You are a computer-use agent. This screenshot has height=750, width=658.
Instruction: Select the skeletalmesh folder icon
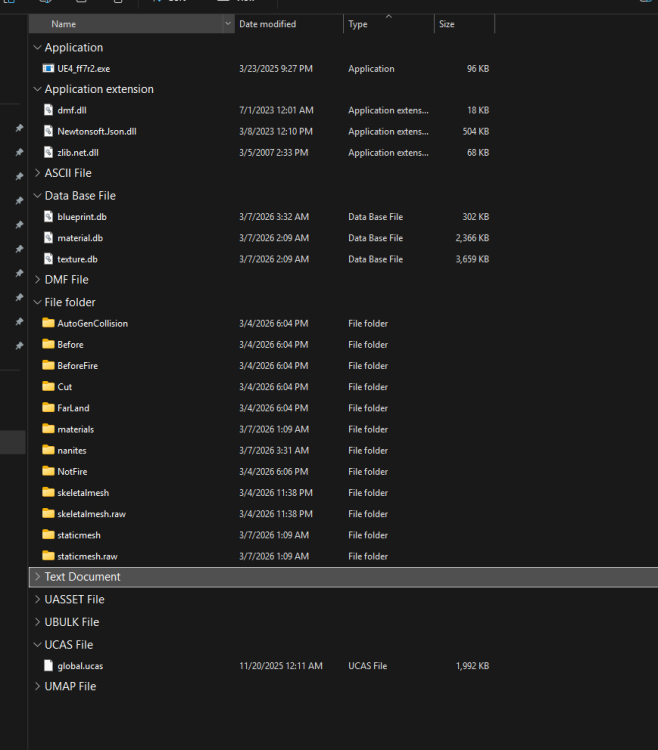tap(48, 492)
